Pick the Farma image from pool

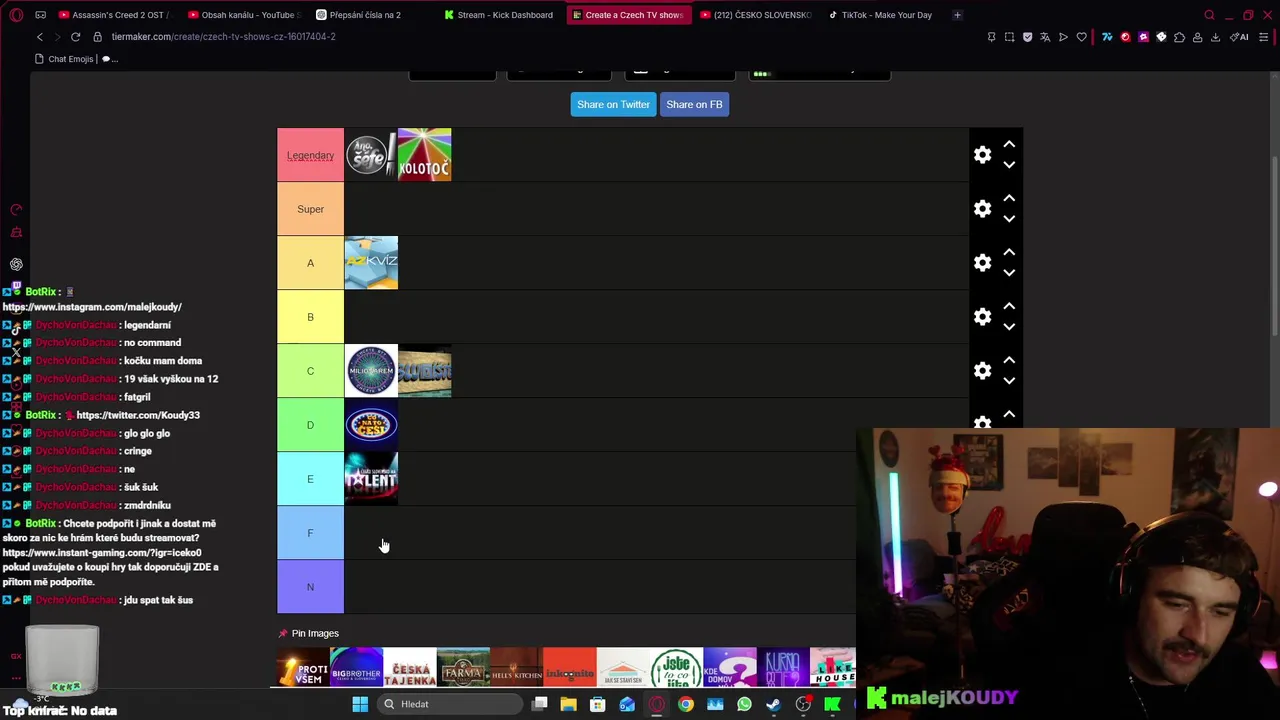point(463,667)
